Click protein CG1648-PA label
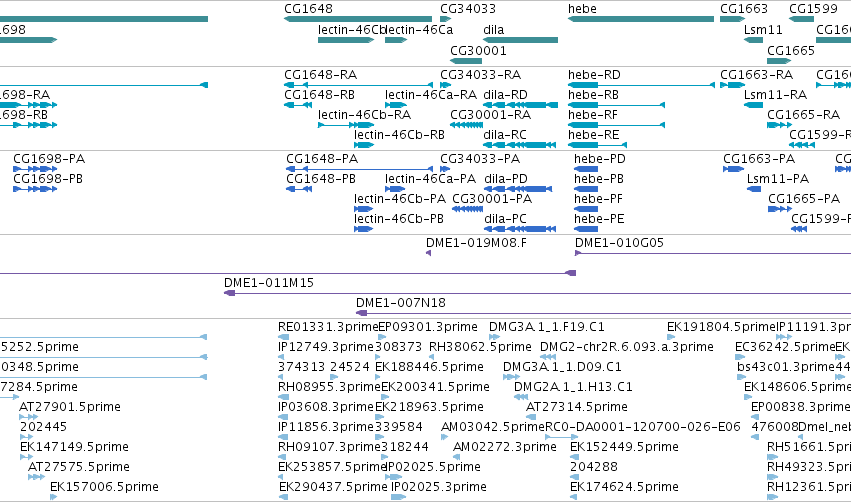 [322, 159]
